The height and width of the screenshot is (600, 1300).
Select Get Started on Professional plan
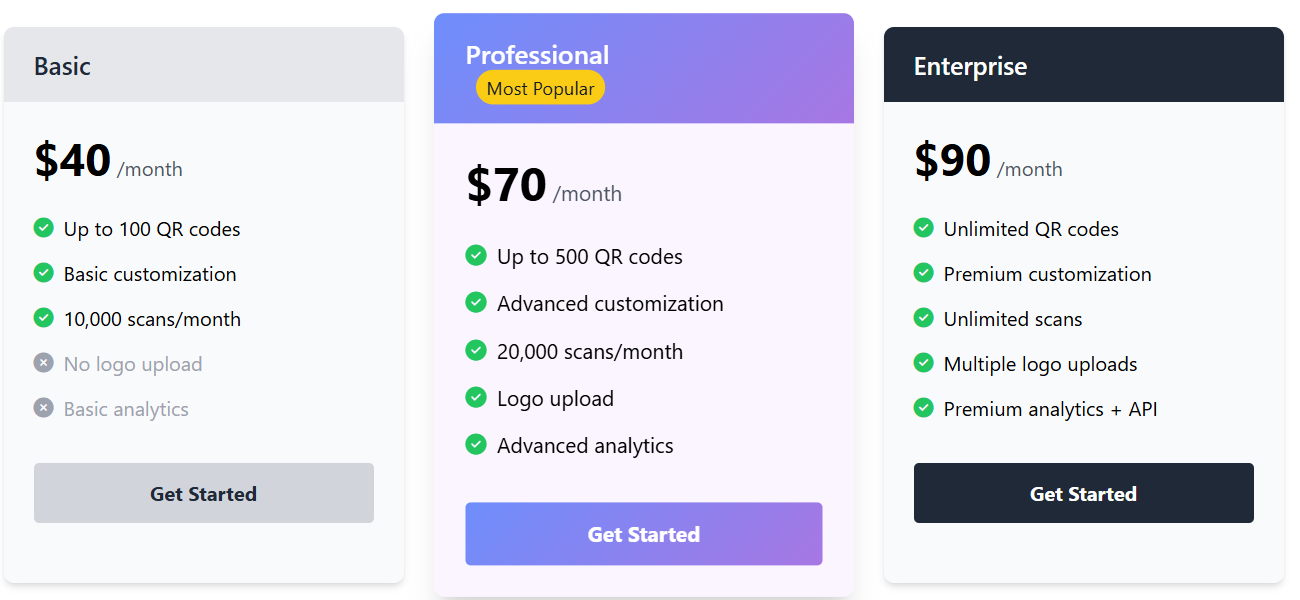click(644, 534)
